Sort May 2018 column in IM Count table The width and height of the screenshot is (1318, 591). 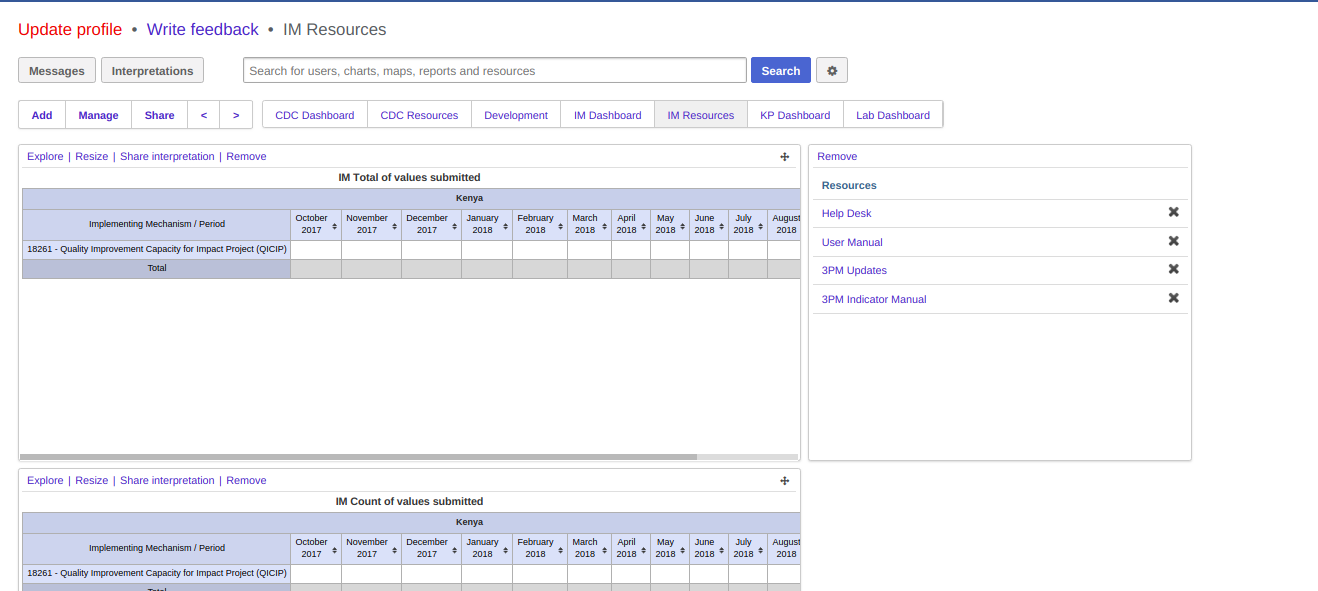pyautogui.click(x=682, y=551)
